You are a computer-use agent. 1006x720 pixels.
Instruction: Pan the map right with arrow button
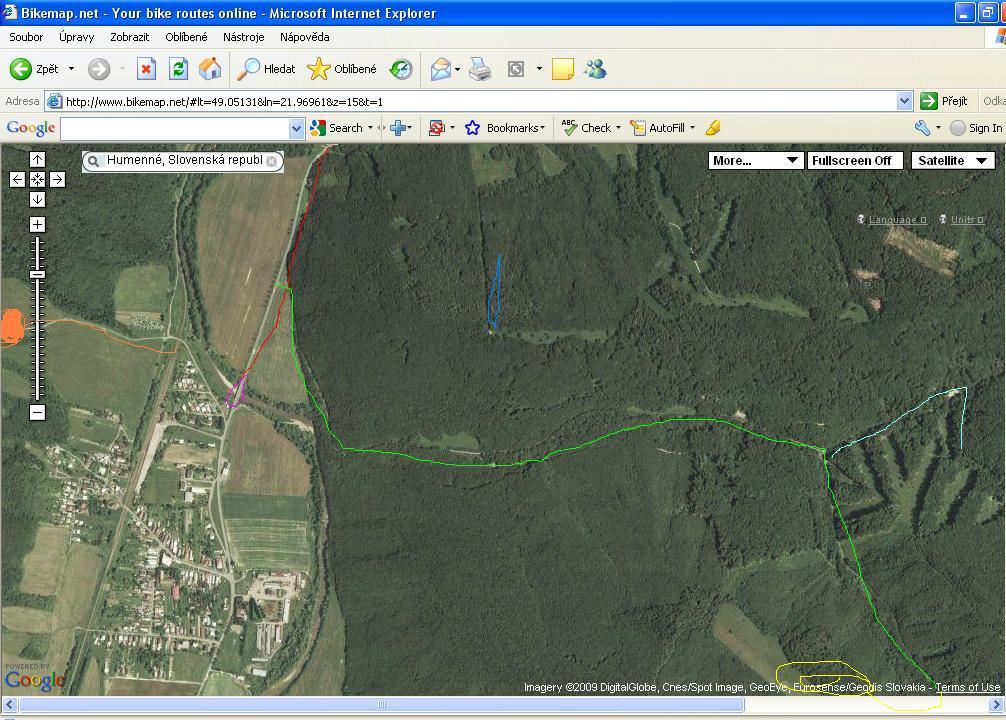coord(57,180)
